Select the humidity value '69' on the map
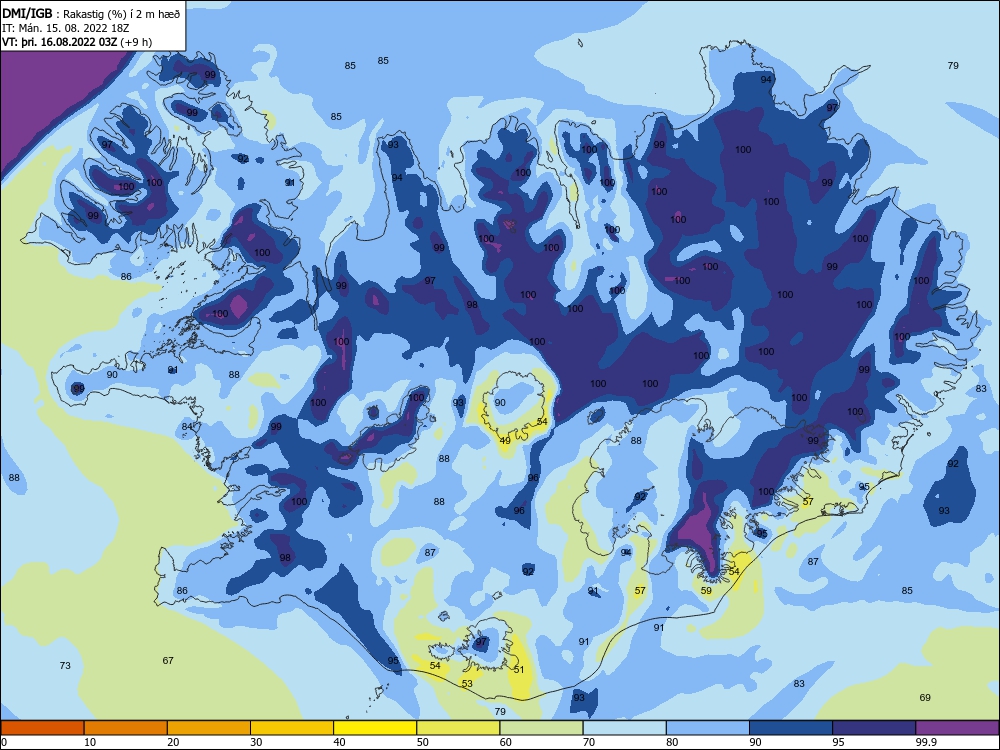1000x750 pixels. pos(925,698)
